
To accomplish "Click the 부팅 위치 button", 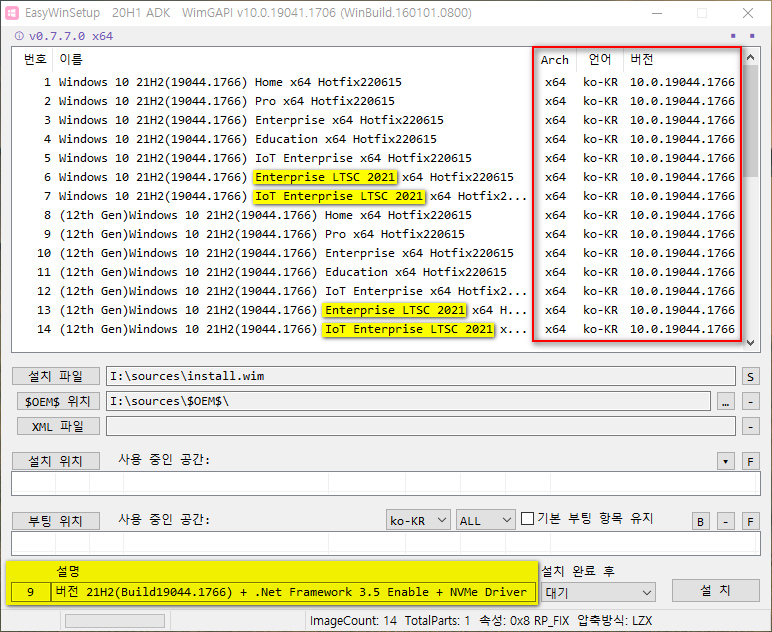I will (x=56, y=521).
